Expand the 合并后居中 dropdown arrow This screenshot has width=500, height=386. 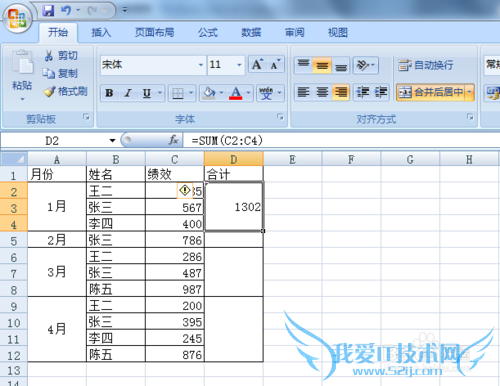click(x=469, y=92)
